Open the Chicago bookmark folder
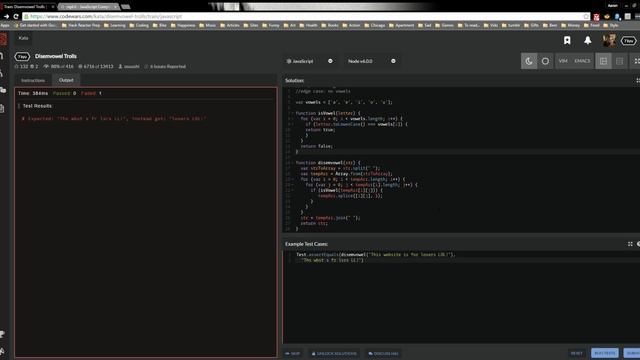 tap(375, 25)
